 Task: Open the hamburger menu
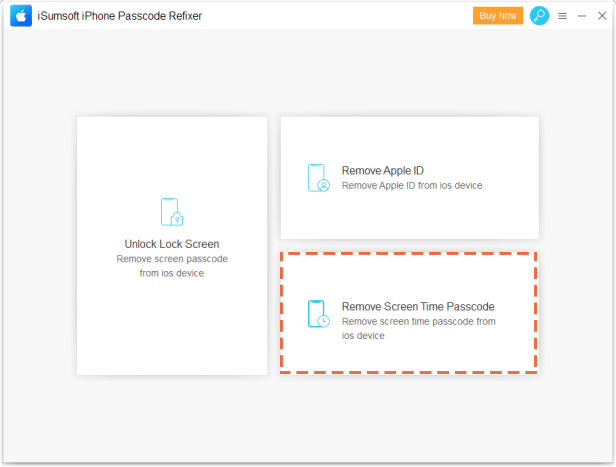(x=563, y=16)
